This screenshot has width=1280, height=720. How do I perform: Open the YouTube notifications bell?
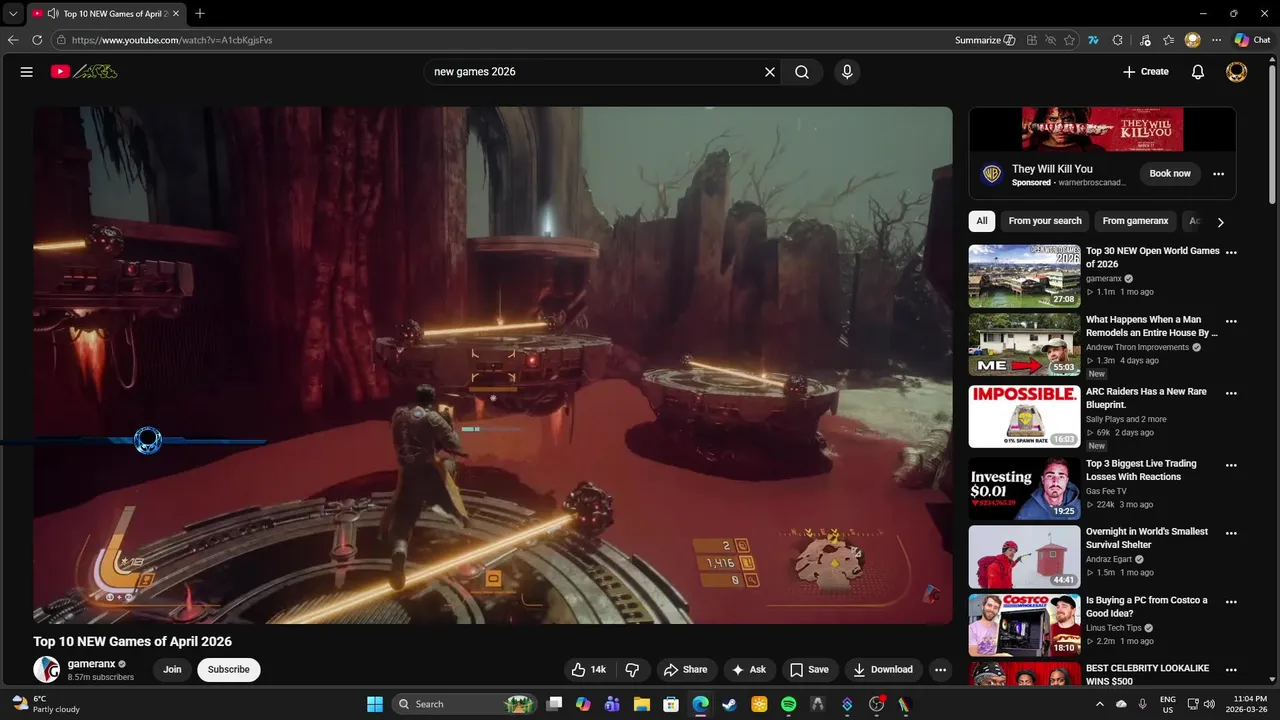click(x=1198, y=72)
